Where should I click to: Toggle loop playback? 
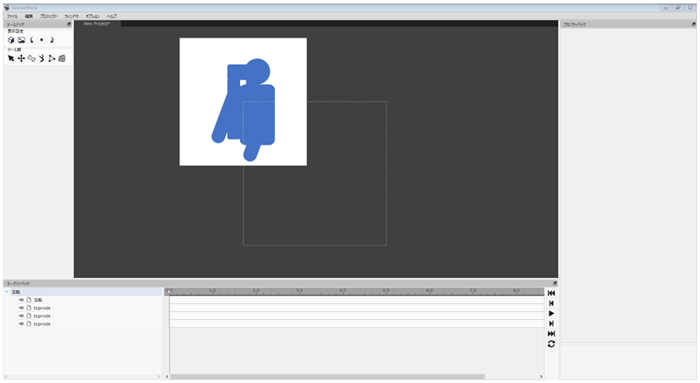[551, 344]
